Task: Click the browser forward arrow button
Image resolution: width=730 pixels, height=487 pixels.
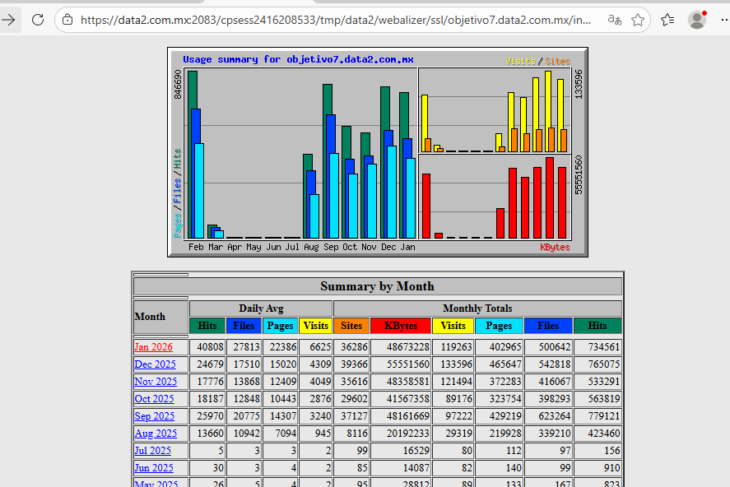Action: pyautogui.click(x=7, y=19)
